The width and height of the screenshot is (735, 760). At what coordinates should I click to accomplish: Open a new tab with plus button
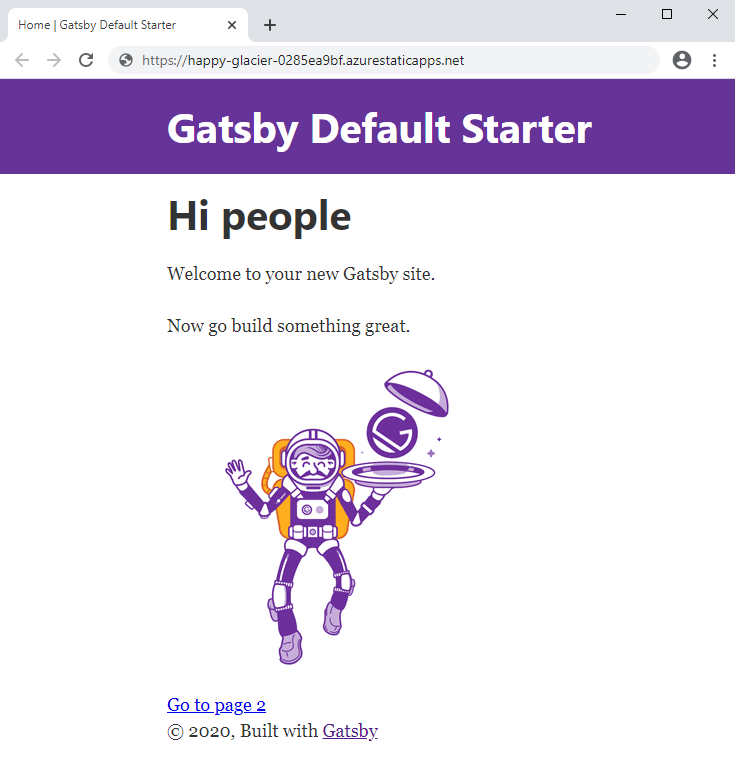pyautogui.click(x=270, y=25)
